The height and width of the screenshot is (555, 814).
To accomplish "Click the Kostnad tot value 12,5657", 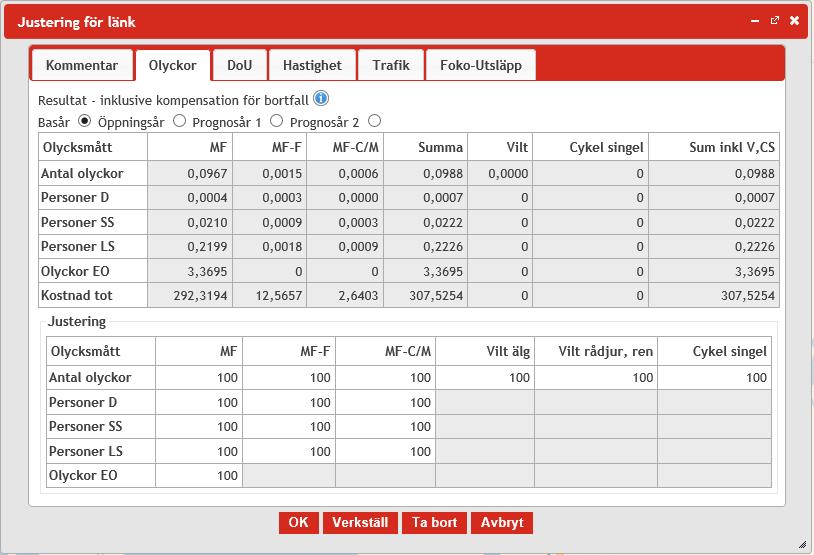I will [279, 295].
